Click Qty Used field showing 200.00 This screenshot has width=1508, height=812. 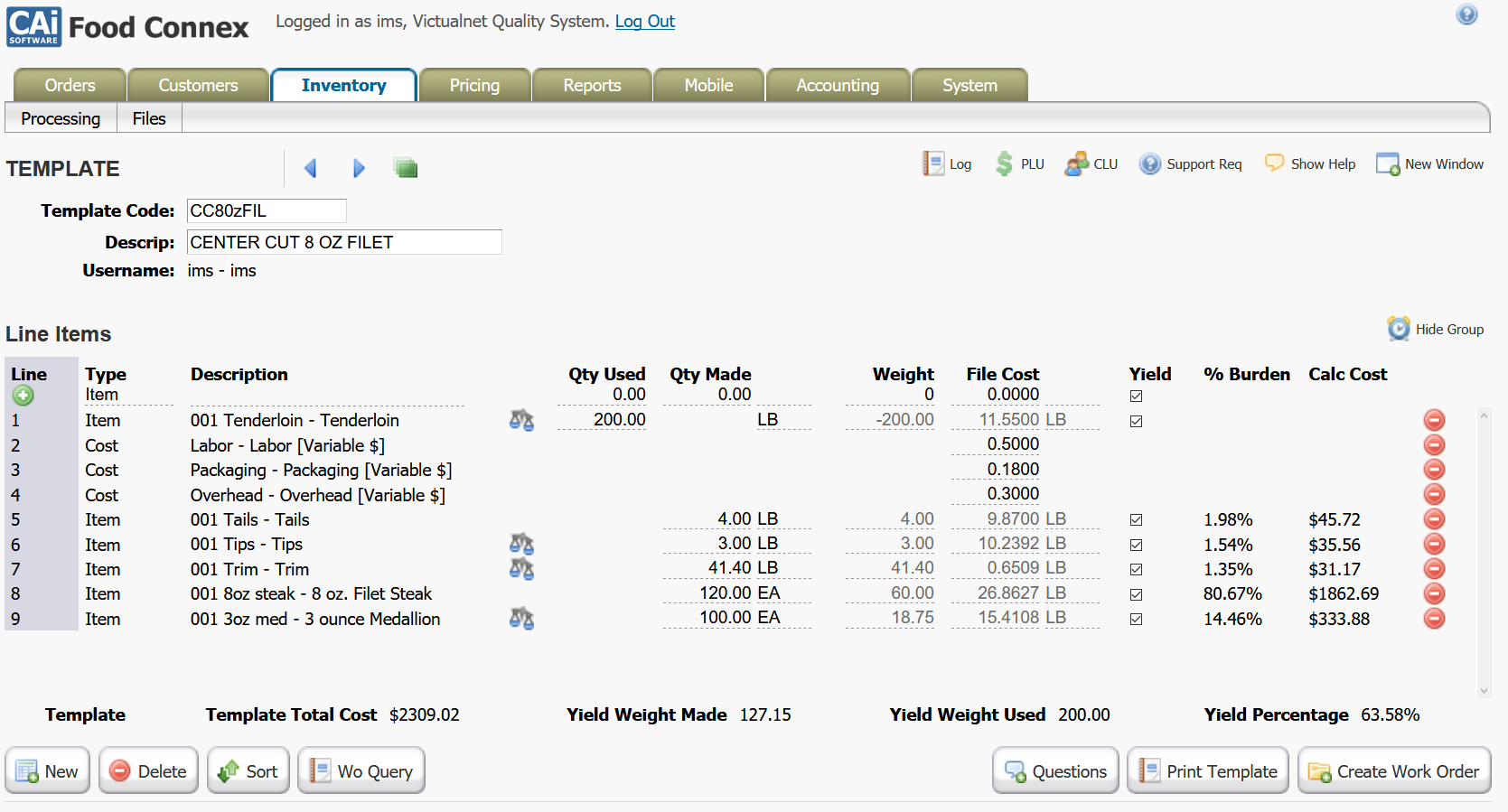[602, 419]
